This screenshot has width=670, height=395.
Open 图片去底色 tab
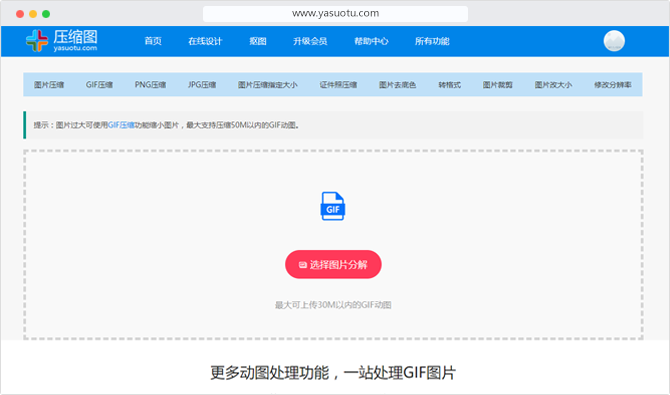[x=397, y=85]
